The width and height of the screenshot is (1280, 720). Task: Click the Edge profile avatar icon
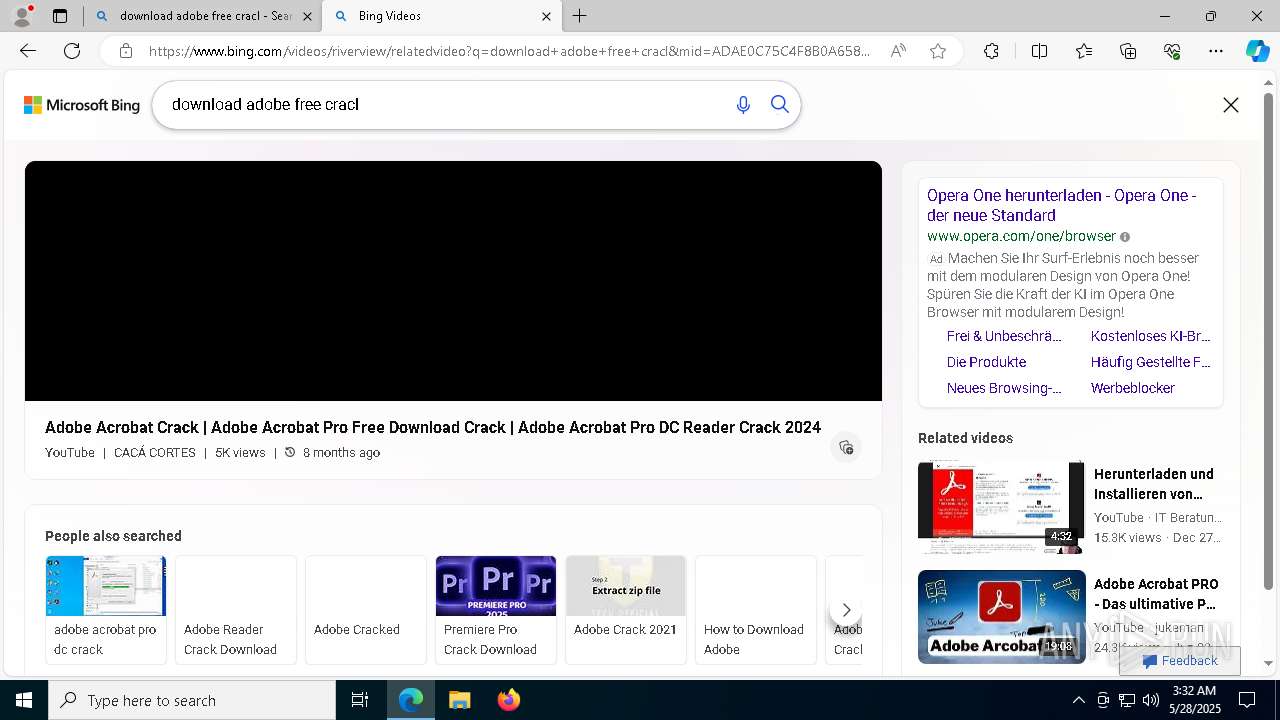(x=22, y=16)
